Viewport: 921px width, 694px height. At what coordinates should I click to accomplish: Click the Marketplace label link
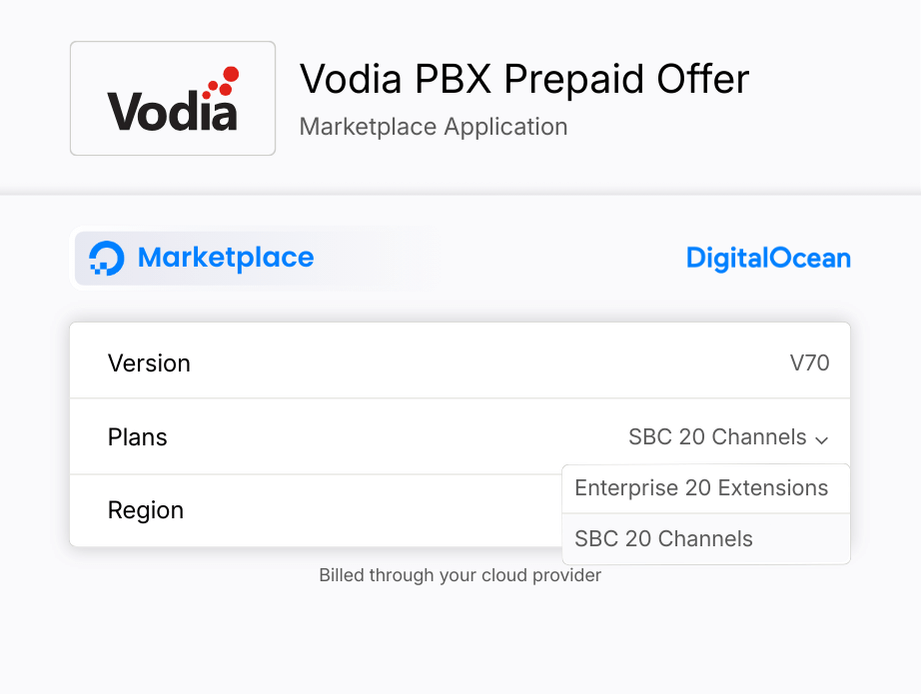[226, 258]
